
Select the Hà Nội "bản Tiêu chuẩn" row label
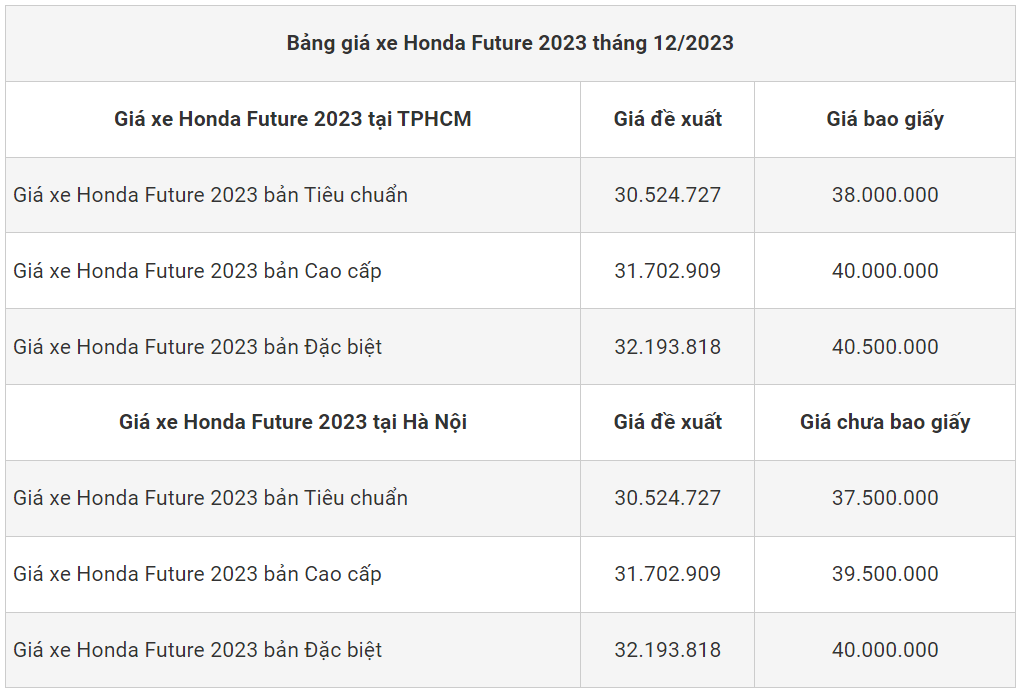click(x=211, y=498)
